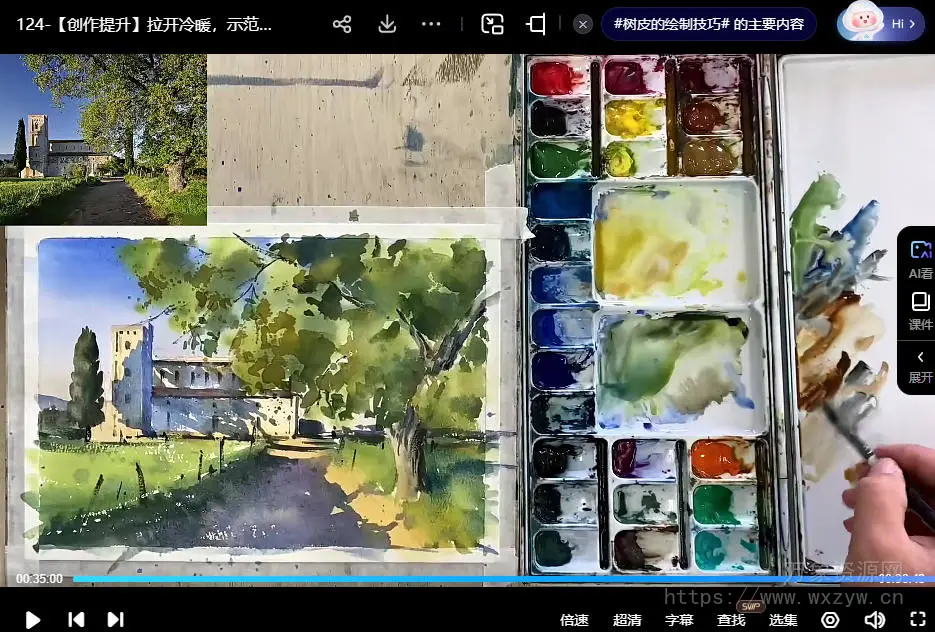Viewport: 935px width, 632px height.
Task: Skip to the next video
Action: [x=115, y=620]
